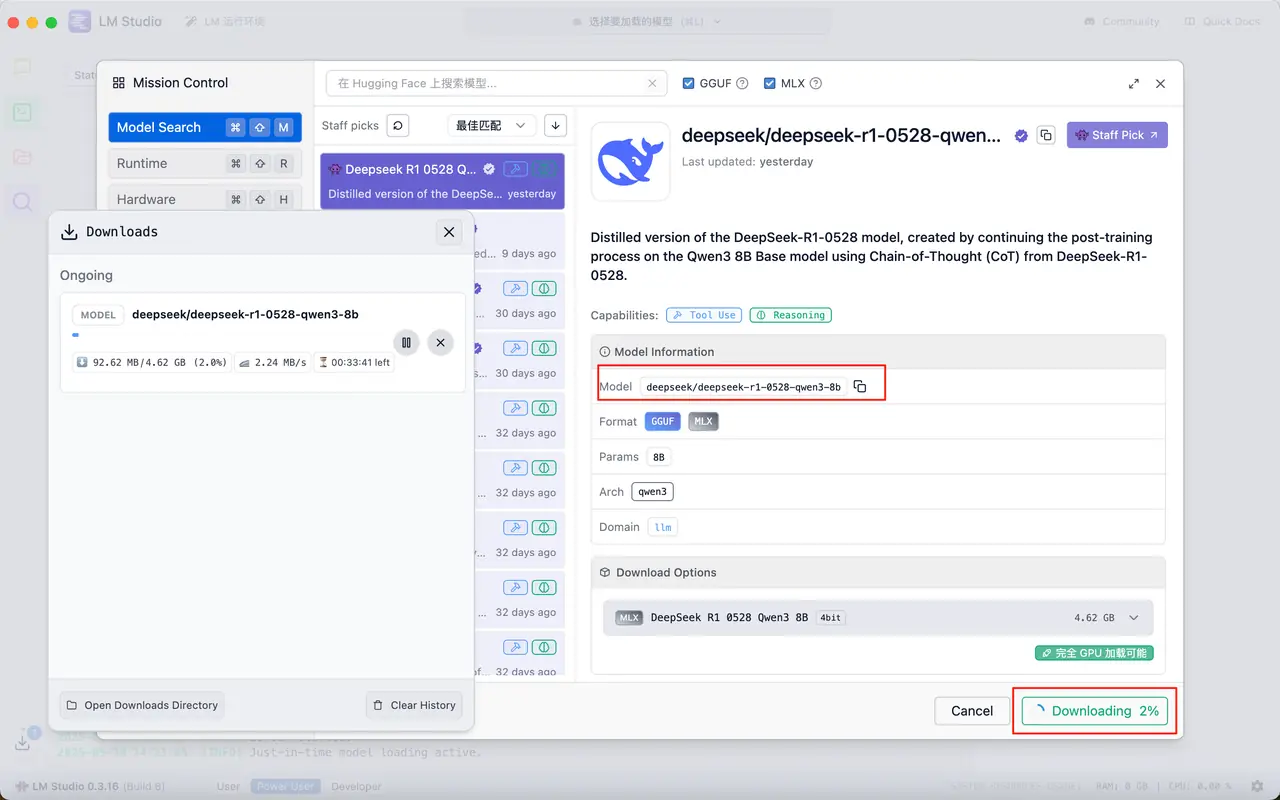Screen dimensions: 1280x800
Task: Pause the deepseek-r1 download
Action: [406, 342]
